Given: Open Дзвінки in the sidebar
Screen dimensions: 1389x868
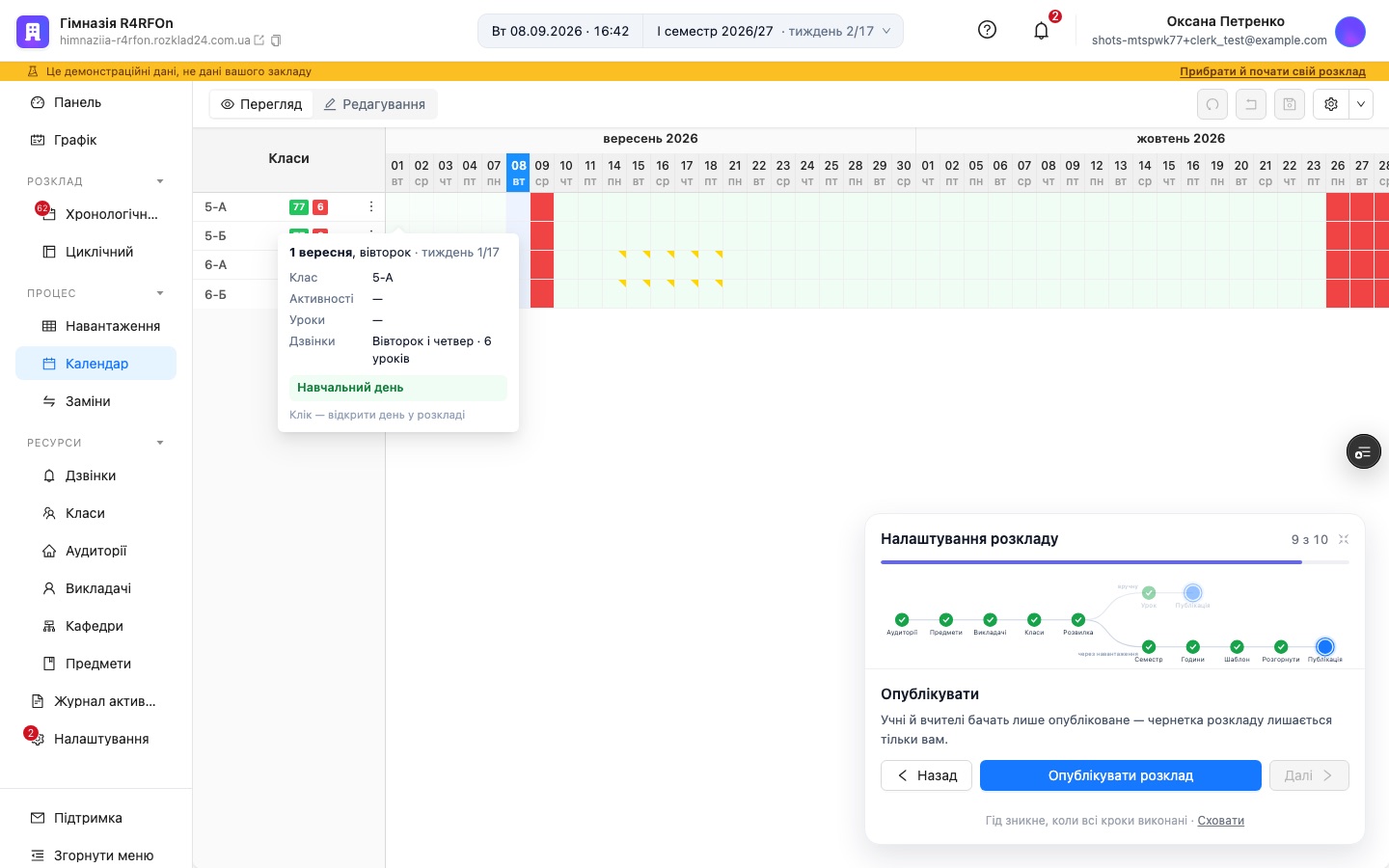Looking at the screenshot, I should click(x=95, y=475).
